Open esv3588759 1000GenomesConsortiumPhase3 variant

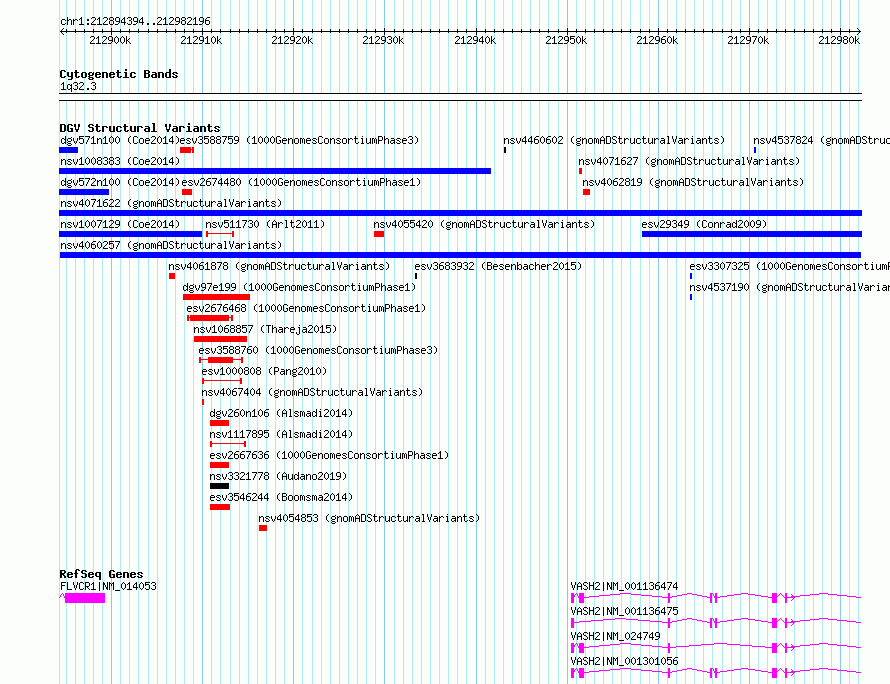click(x=300, y=140)
